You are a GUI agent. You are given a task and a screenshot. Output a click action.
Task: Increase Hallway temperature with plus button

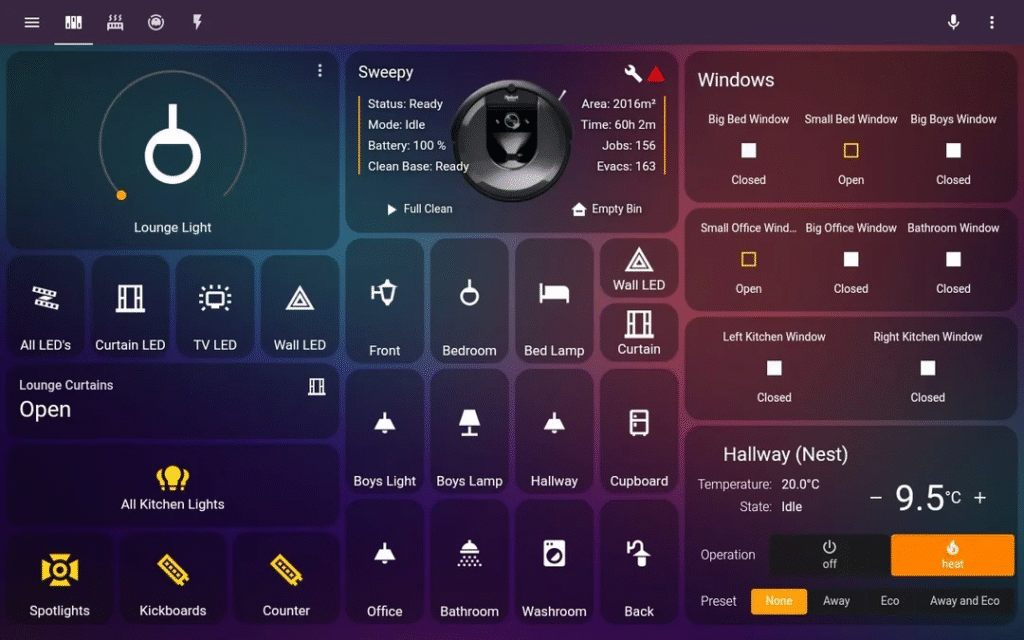click(979, 498)
